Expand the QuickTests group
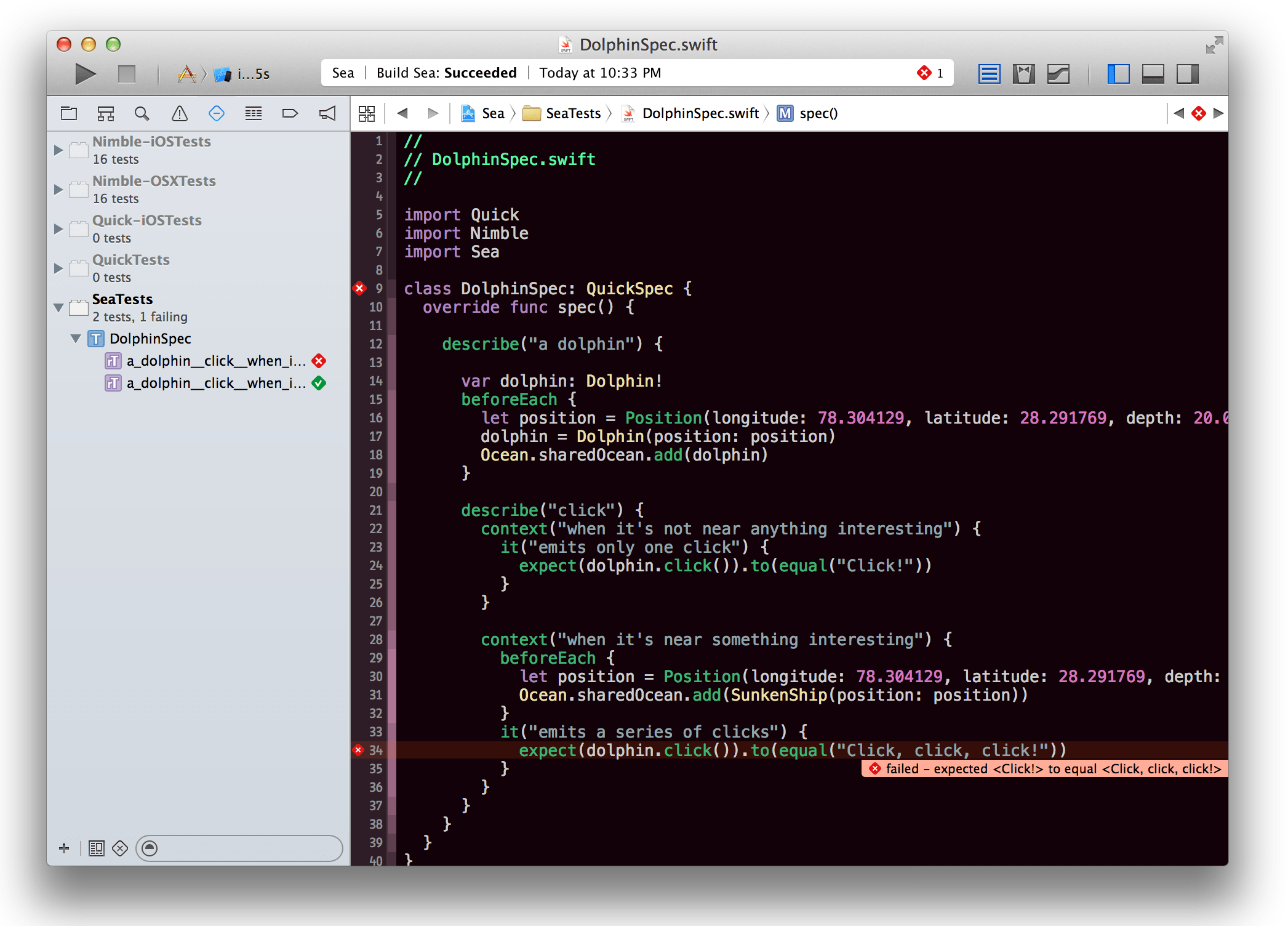 58,268
